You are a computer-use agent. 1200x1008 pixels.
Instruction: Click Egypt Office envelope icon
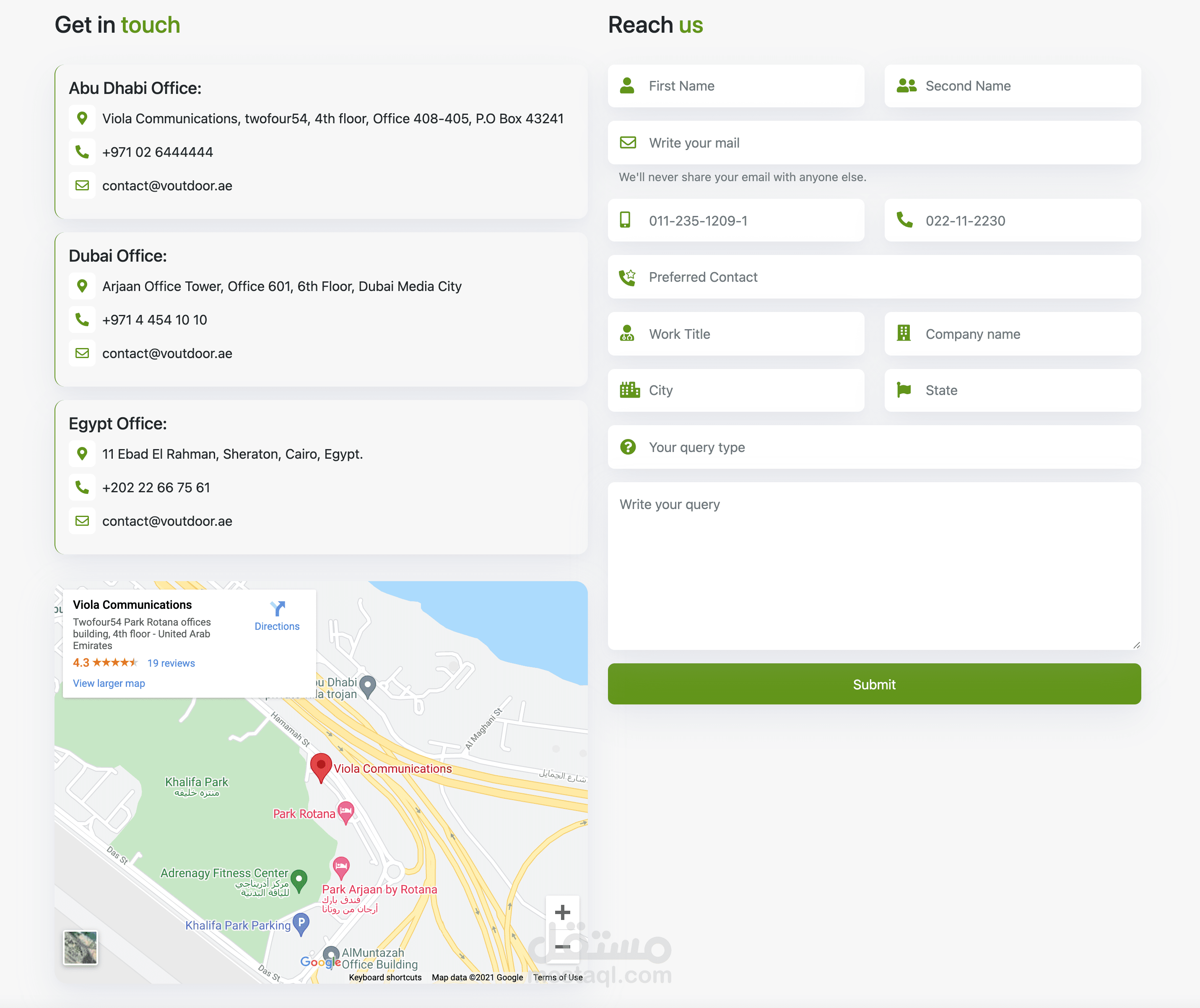82,521
